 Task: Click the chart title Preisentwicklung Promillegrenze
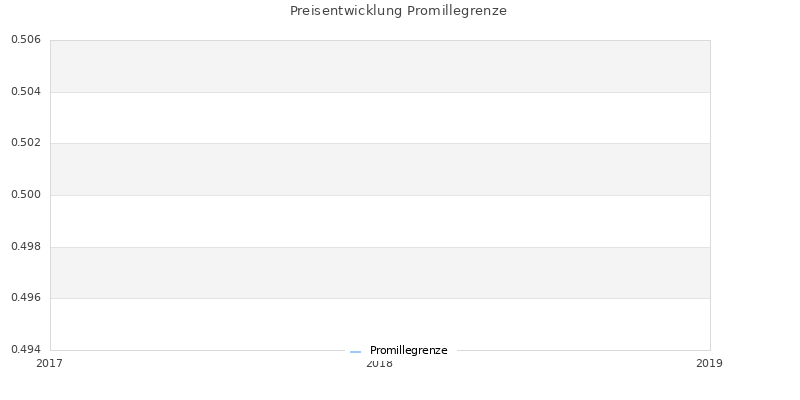(398, 11)
